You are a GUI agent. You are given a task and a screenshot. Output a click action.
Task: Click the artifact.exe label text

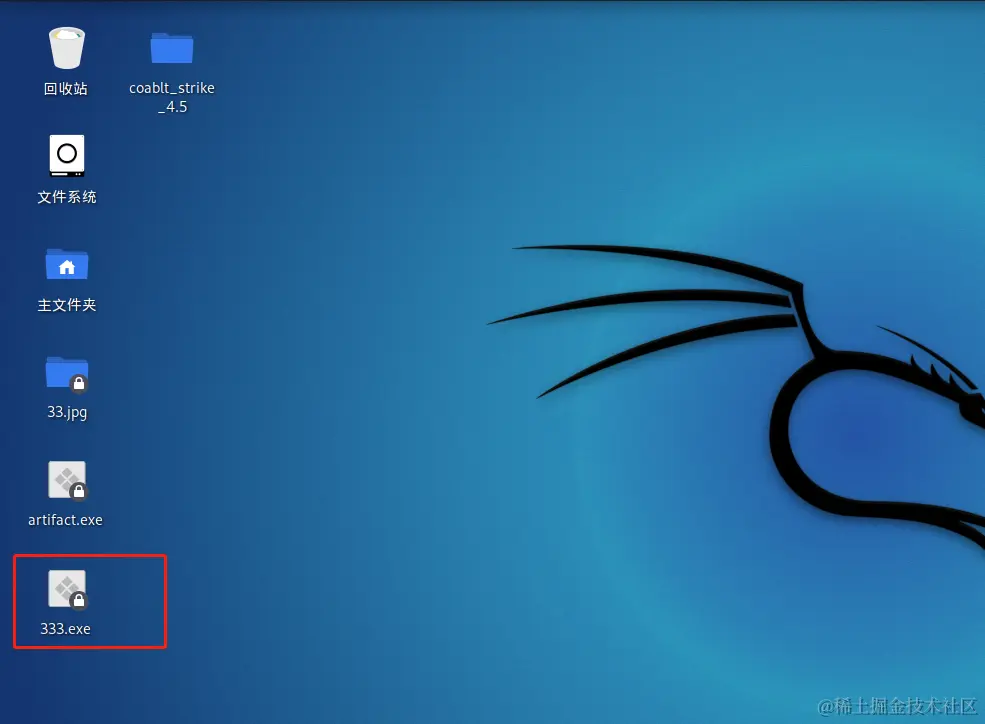point(65,520)
